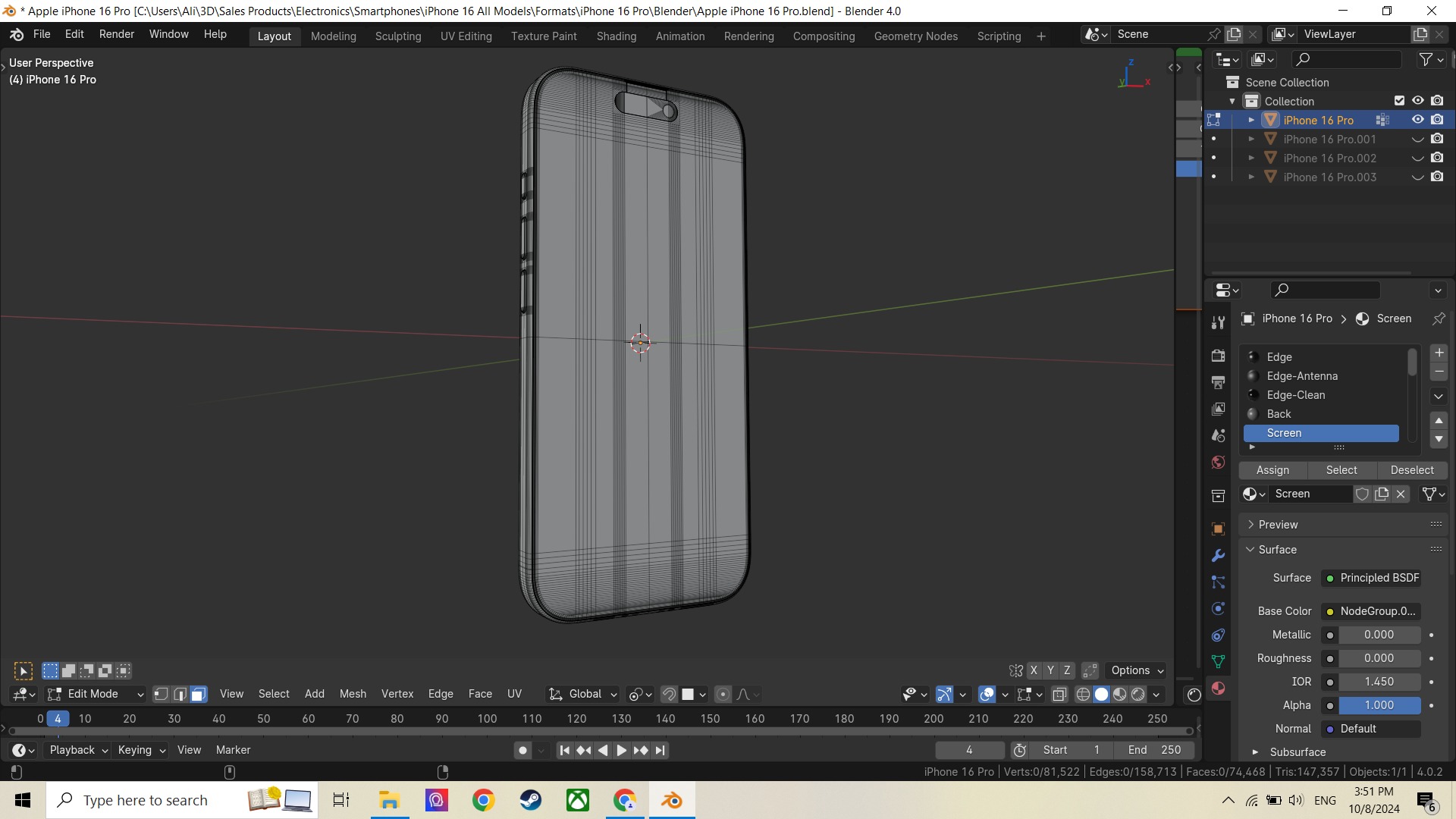The image size is (1456, 819).
Task: Open Material properties tab
Action: coord(1218,688)
